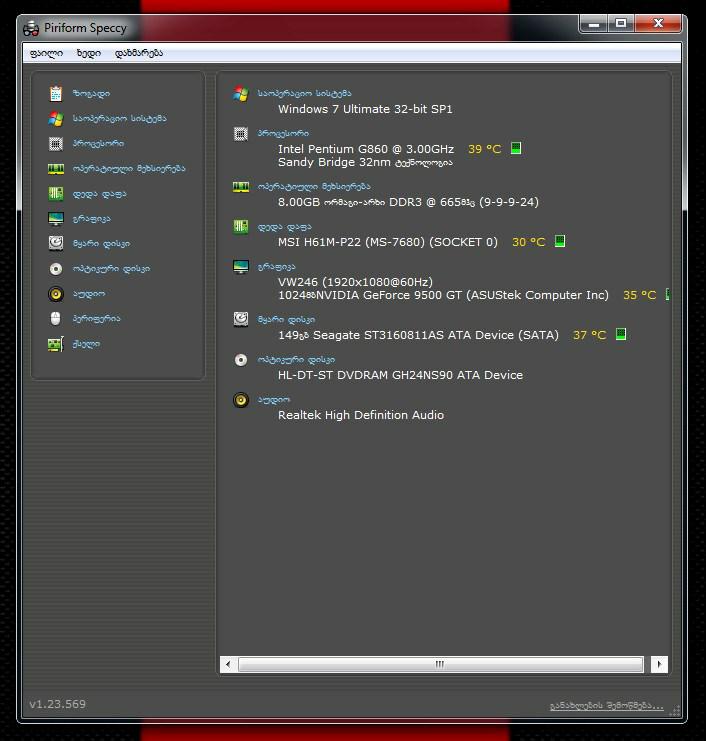This screenshot has height=741, width=706.
Task: Click the 'VW246 (1920x1080@60Hz)' text
Action: 355,282
